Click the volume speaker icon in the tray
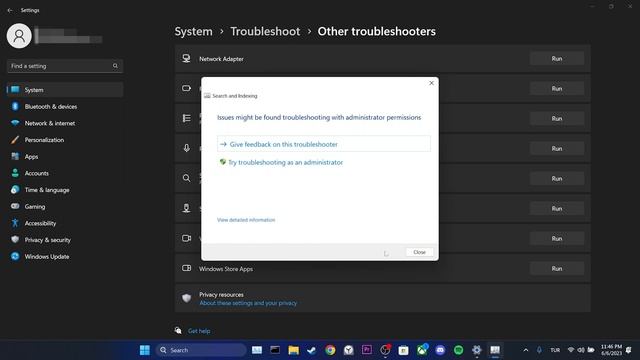The width and height of the screenshot is (640, 360). (581, 350)
